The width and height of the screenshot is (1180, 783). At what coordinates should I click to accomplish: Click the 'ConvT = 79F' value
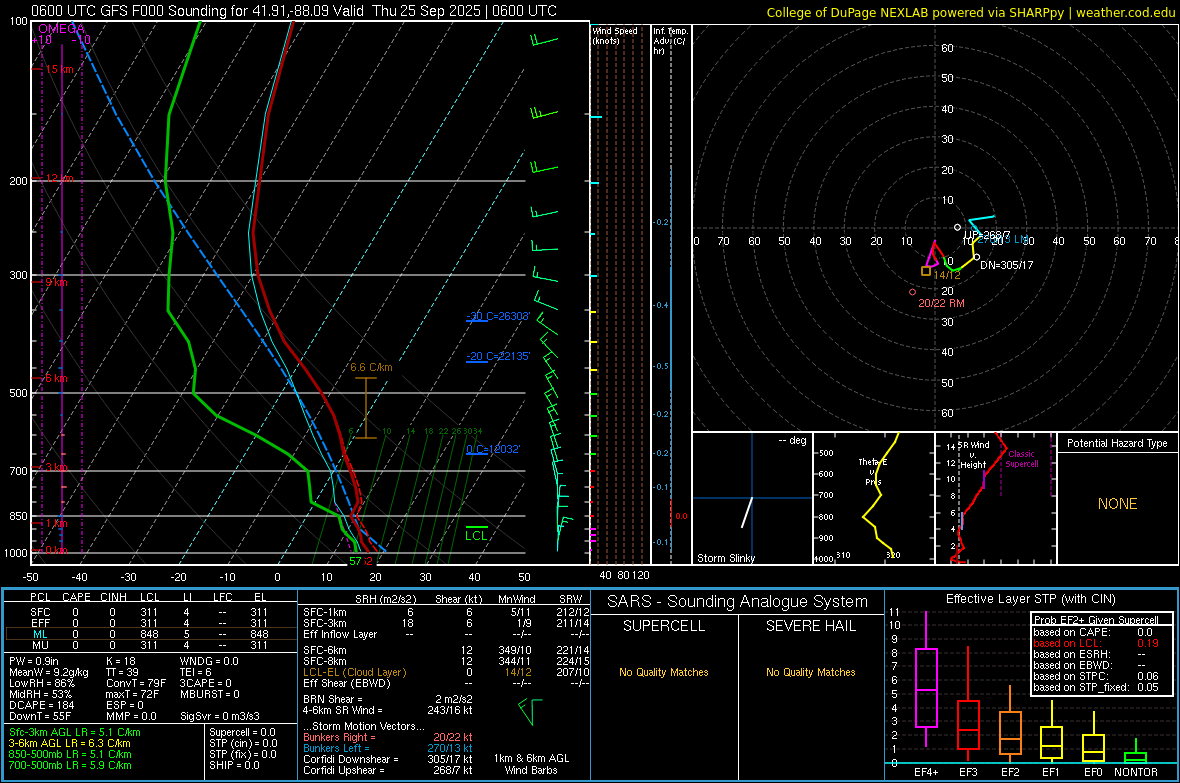click(136, 684)
